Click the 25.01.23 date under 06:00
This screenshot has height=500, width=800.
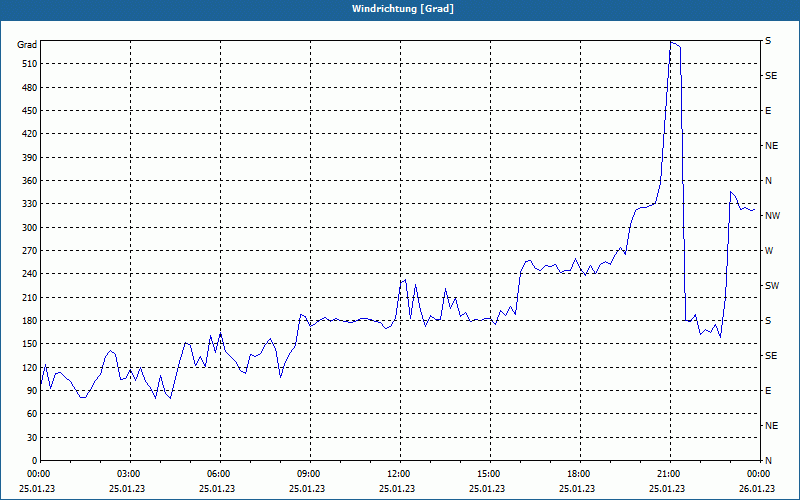click(217, 488)
